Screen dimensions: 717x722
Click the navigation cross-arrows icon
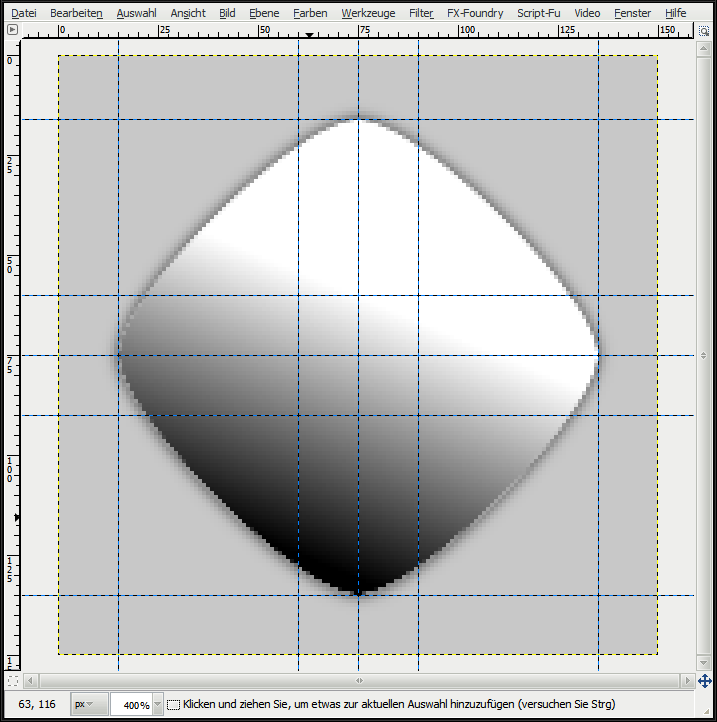pos(705,681)
